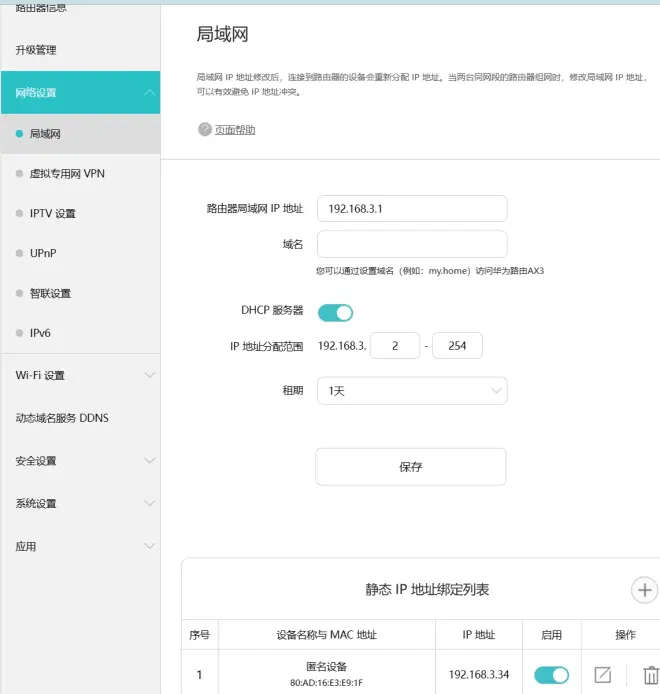Click the 设备名称与 MAC 地址 column header
The width and height of the screenshot is (660, 694).
tap(327, 635)
